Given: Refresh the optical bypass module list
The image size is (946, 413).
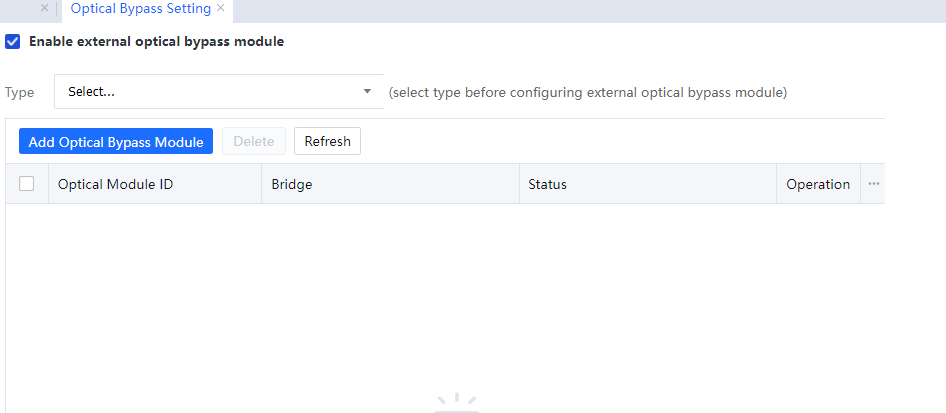Looking at the screenshot, I should click(x=327, y=142).
